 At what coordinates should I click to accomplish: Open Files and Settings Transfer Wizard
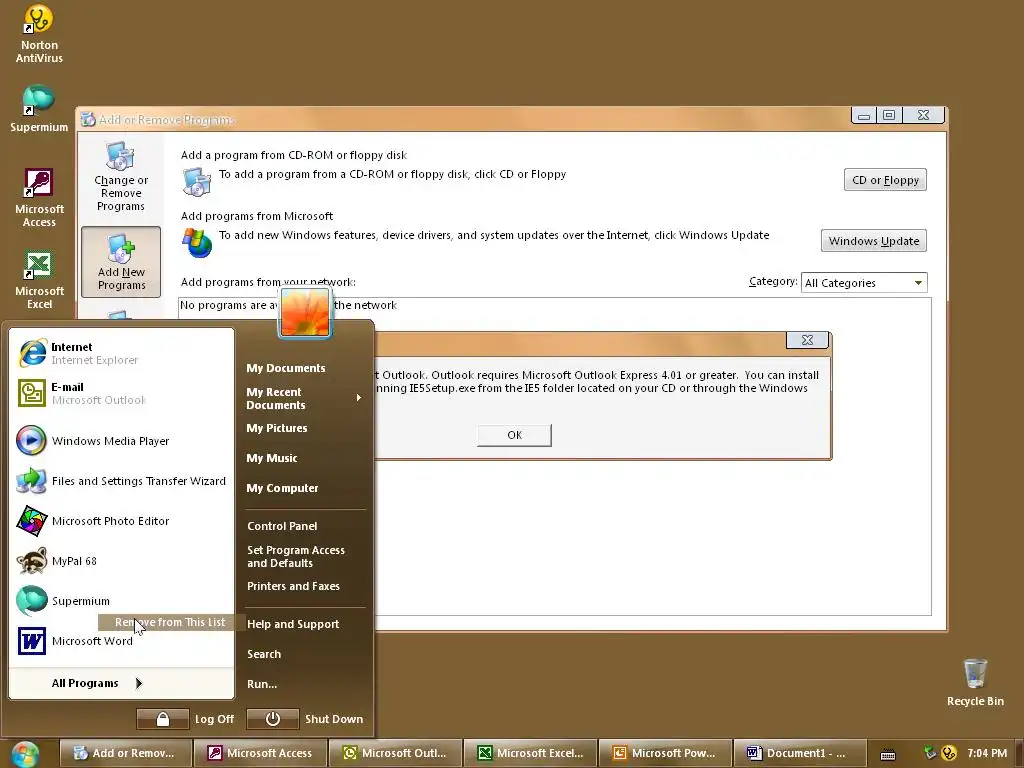(x=122, y=481)
